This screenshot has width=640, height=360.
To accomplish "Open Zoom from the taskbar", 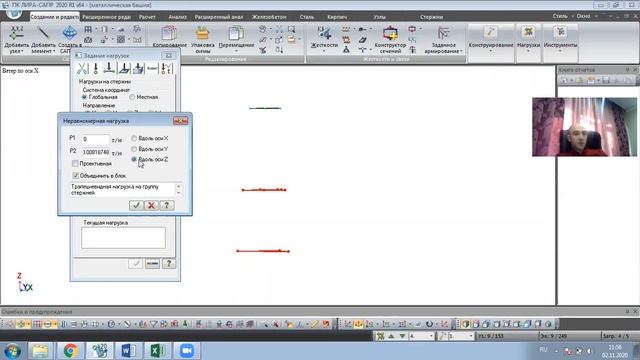I will click(x=186, y=351).
